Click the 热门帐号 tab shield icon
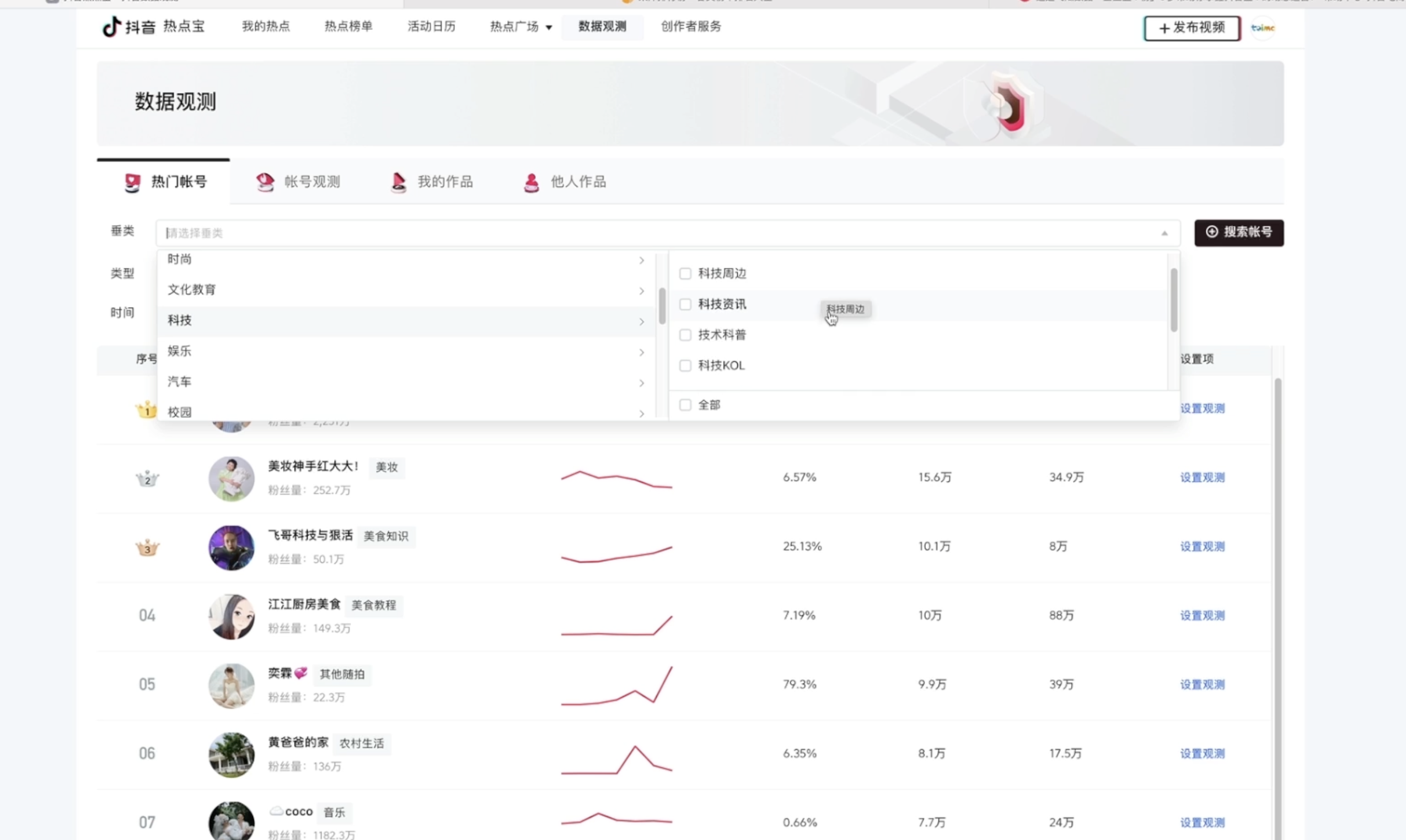This screenshot has height=840, width=1406. click(132, 182)
